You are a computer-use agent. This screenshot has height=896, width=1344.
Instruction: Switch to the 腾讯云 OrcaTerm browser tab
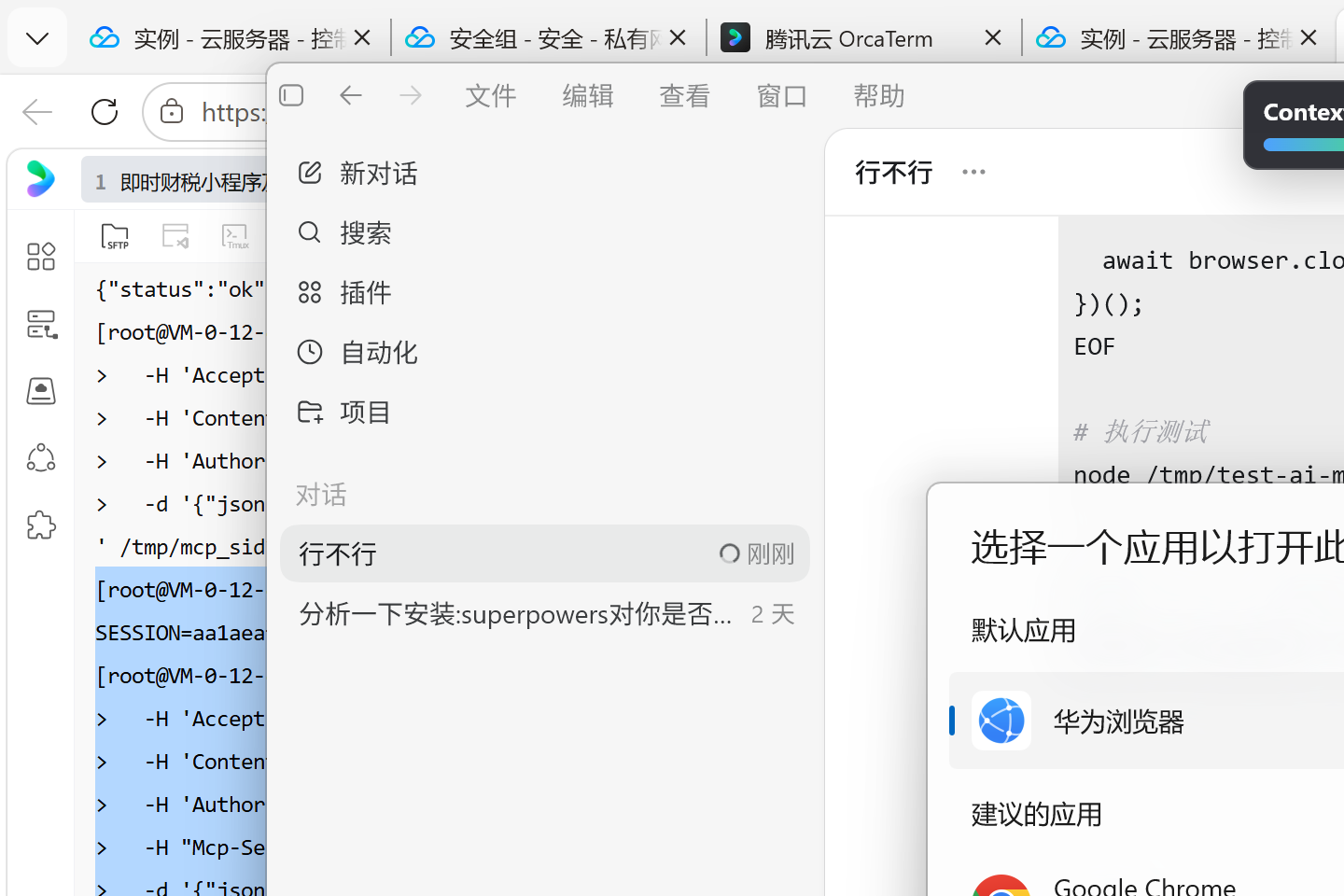pyautogui.click(x=847, y=38)
